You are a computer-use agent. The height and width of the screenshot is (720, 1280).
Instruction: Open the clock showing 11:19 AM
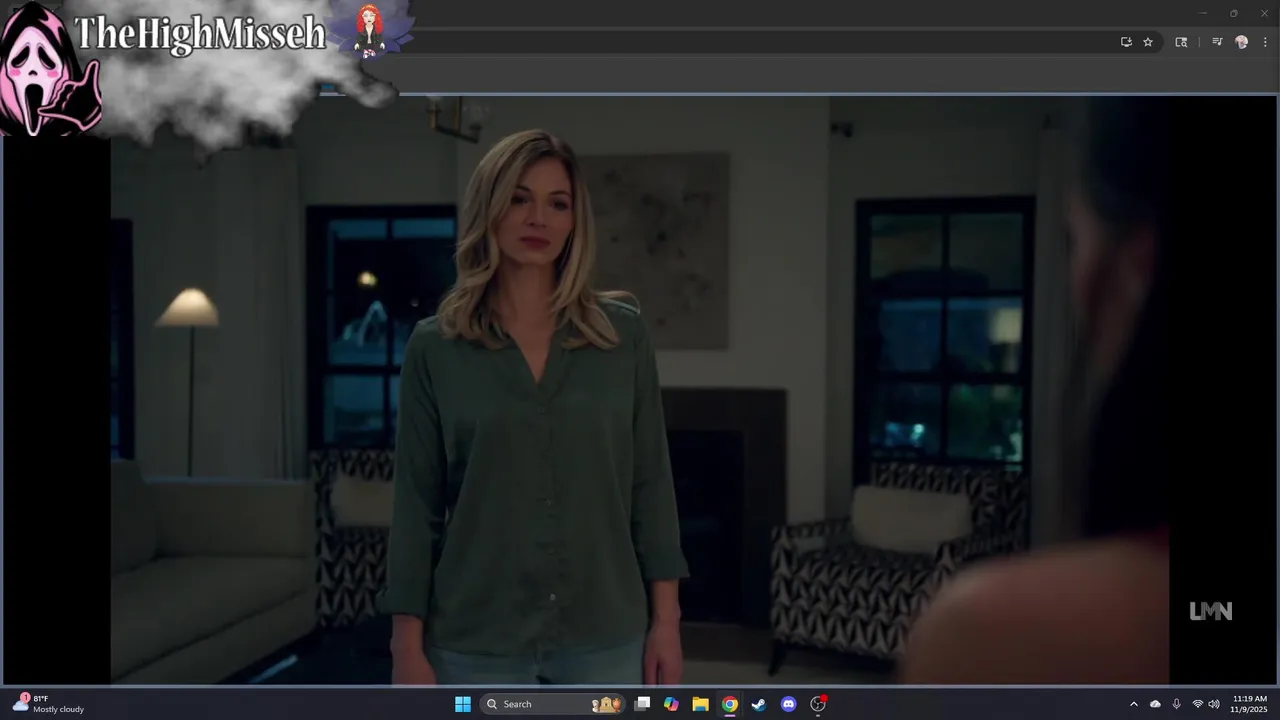(1250, 704)
